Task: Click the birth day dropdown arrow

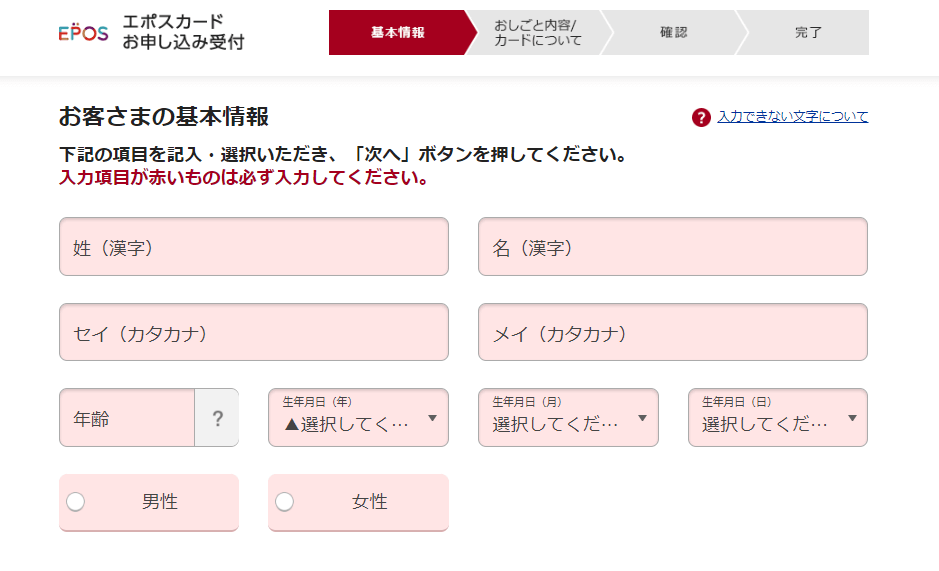Action: [853, 418]
